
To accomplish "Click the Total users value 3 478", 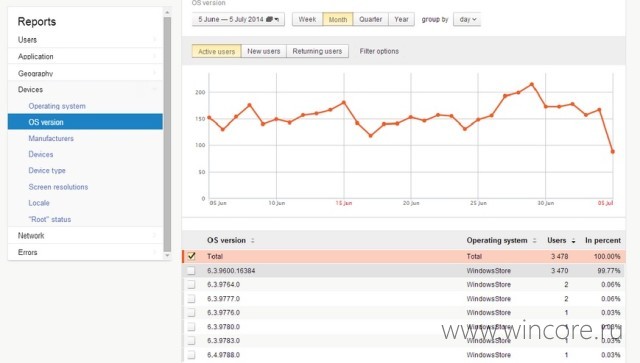I will click(559, 256).
